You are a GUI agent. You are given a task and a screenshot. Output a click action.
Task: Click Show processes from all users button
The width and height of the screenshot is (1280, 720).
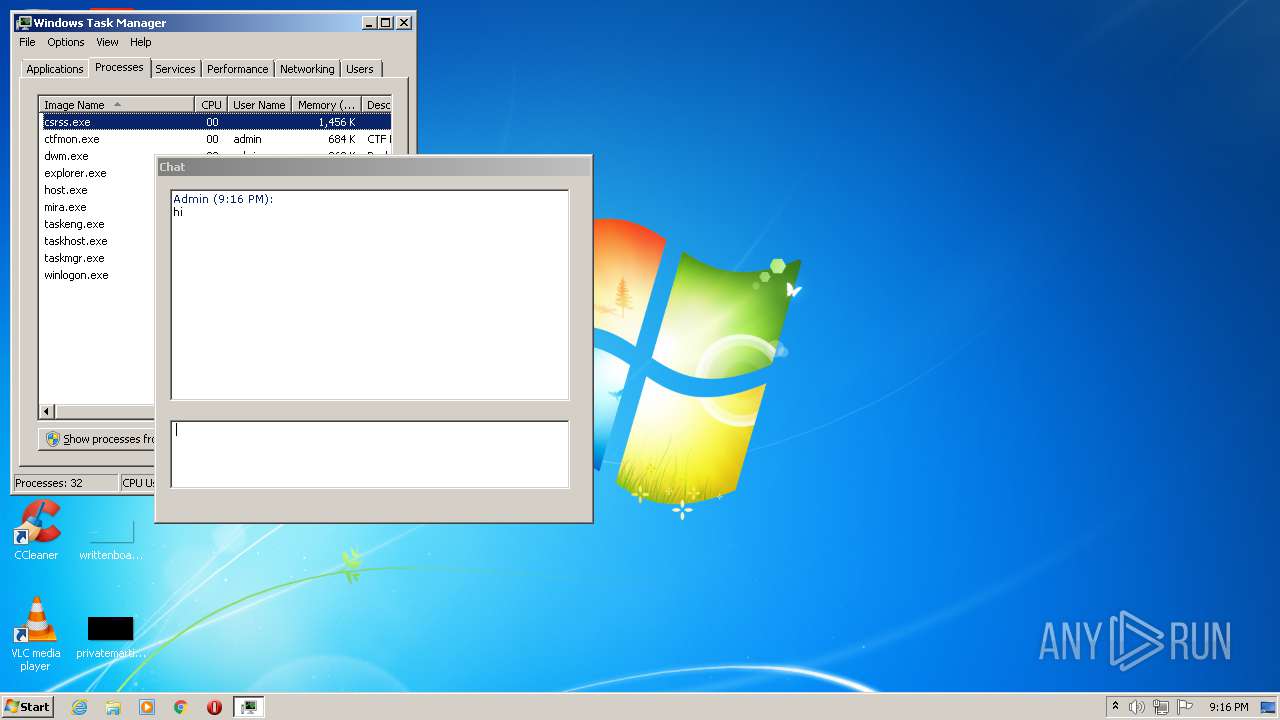[x=97, y=439]
